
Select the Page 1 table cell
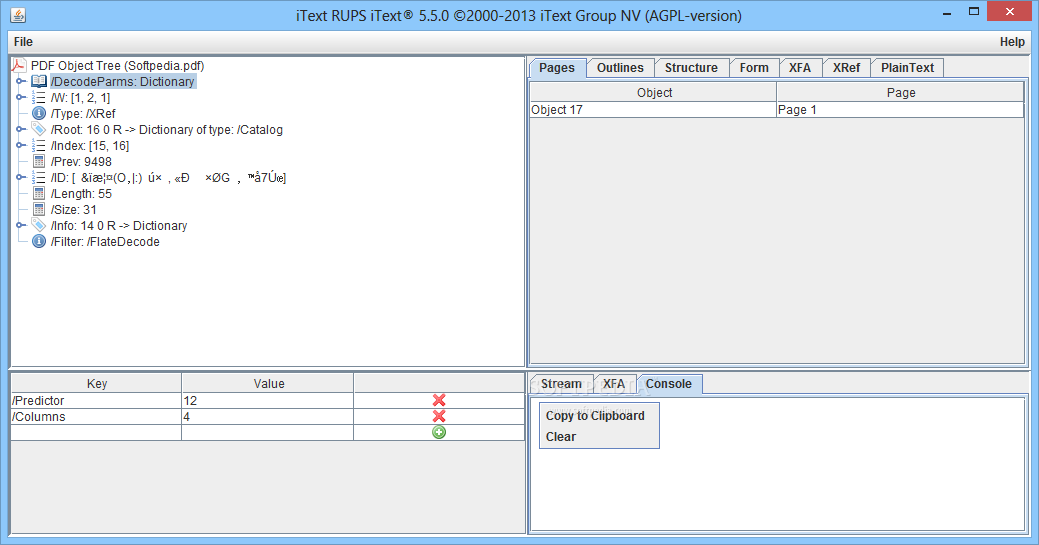coord(901,109)
